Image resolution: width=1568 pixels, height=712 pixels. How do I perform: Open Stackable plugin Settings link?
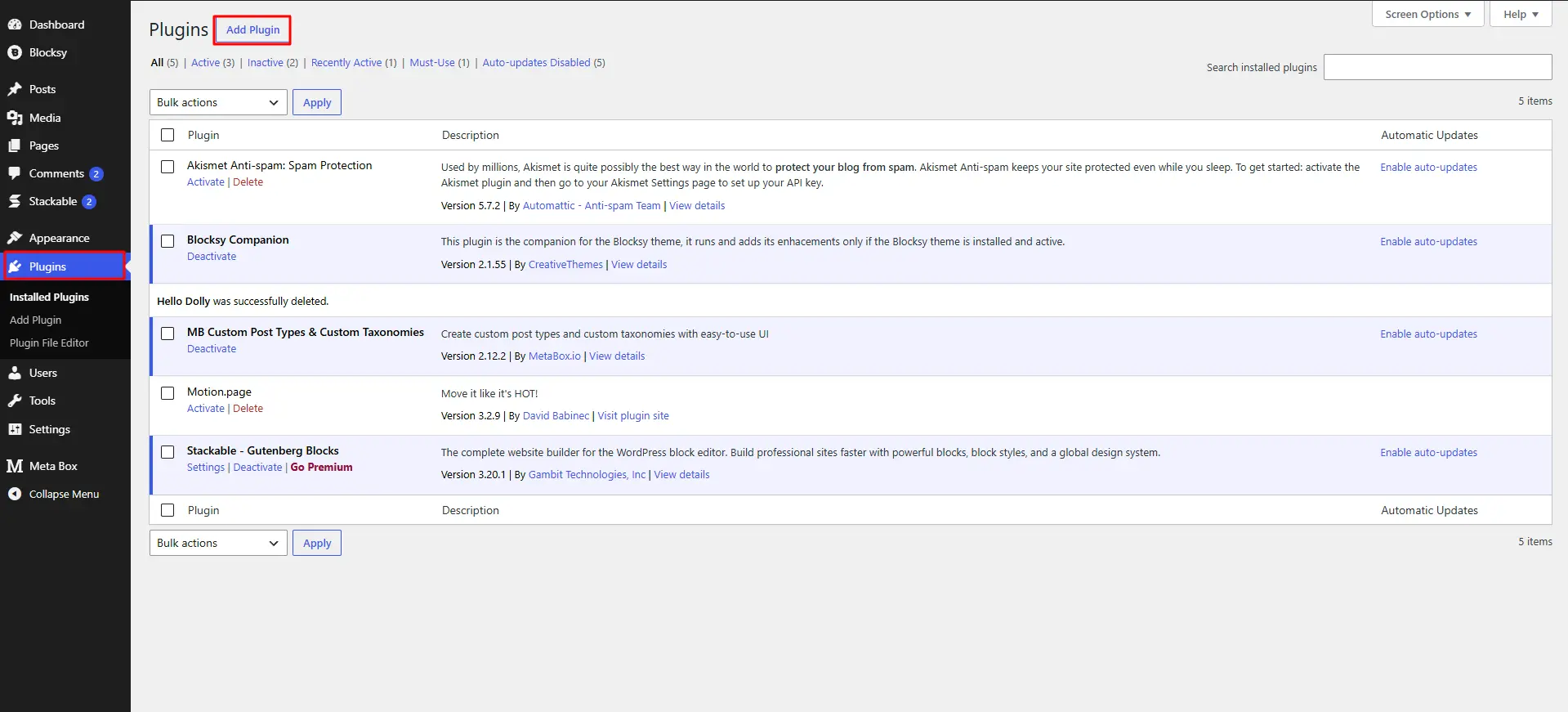(x=206, y=468)
